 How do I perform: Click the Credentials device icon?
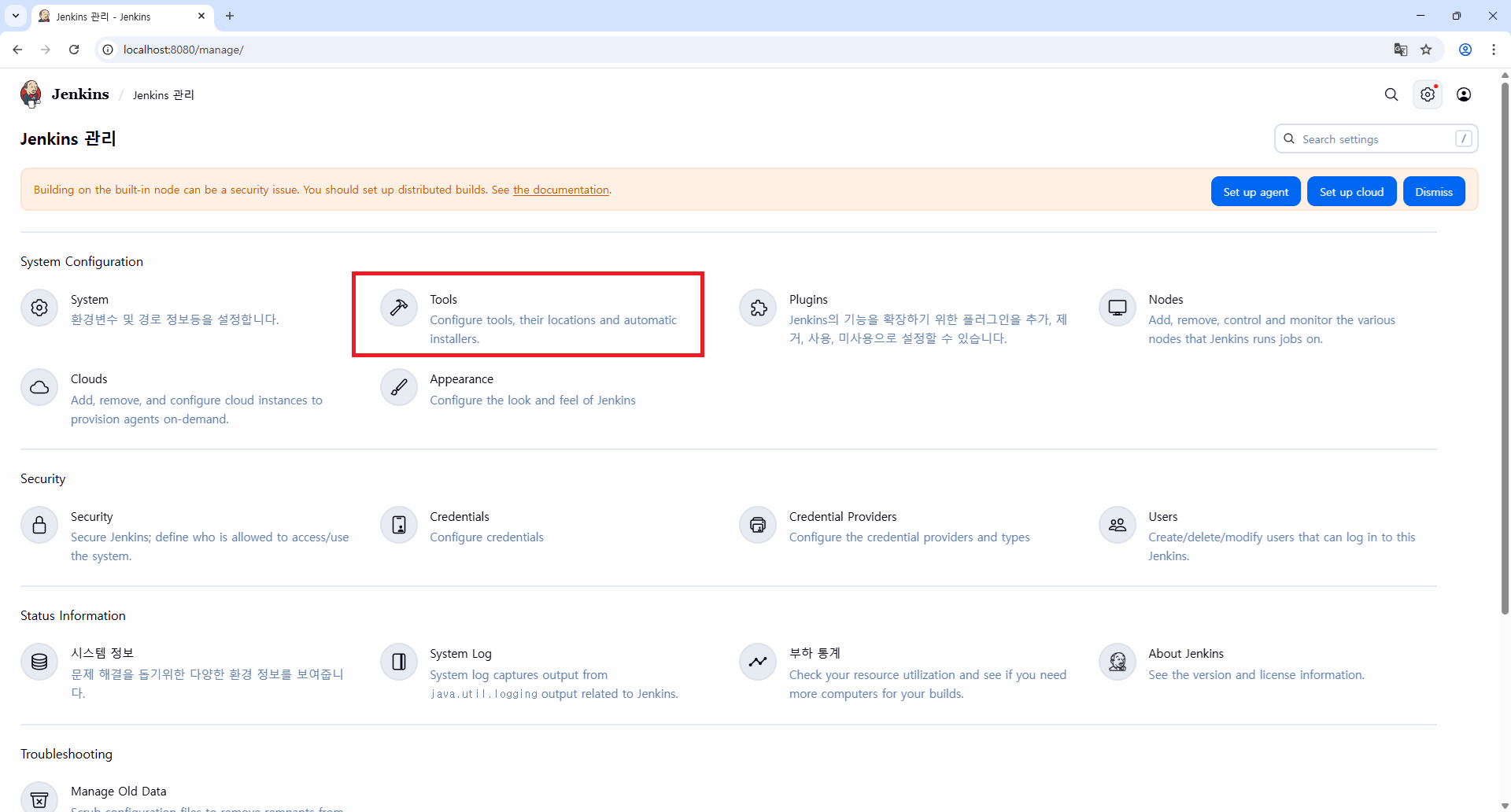399,525
